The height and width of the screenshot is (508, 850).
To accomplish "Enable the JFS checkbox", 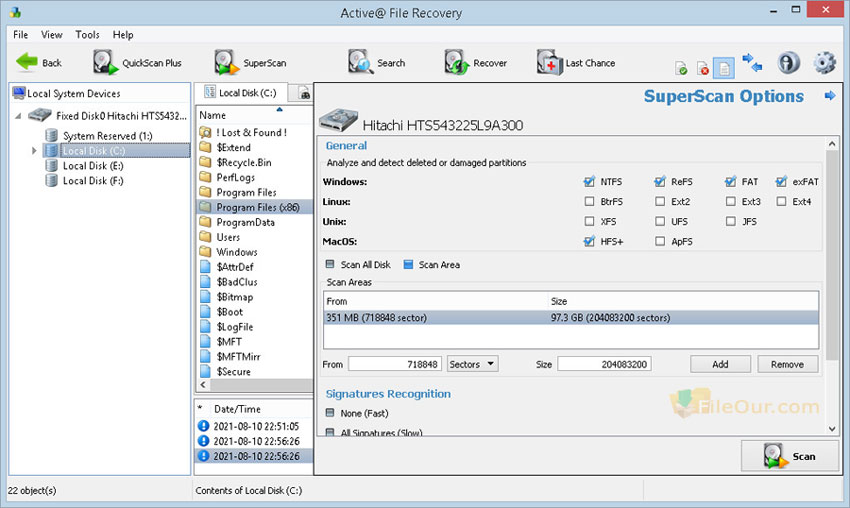I will tap(731, 221).
